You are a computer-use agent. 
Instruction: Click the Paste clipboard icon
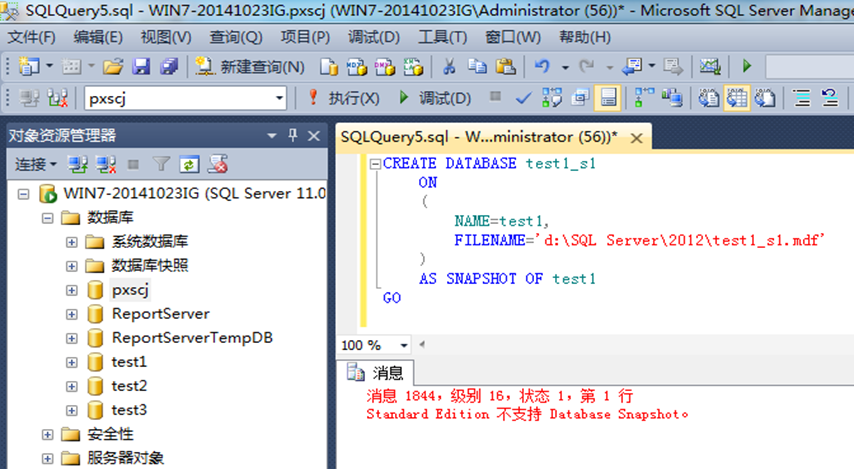tap(505, 66)
